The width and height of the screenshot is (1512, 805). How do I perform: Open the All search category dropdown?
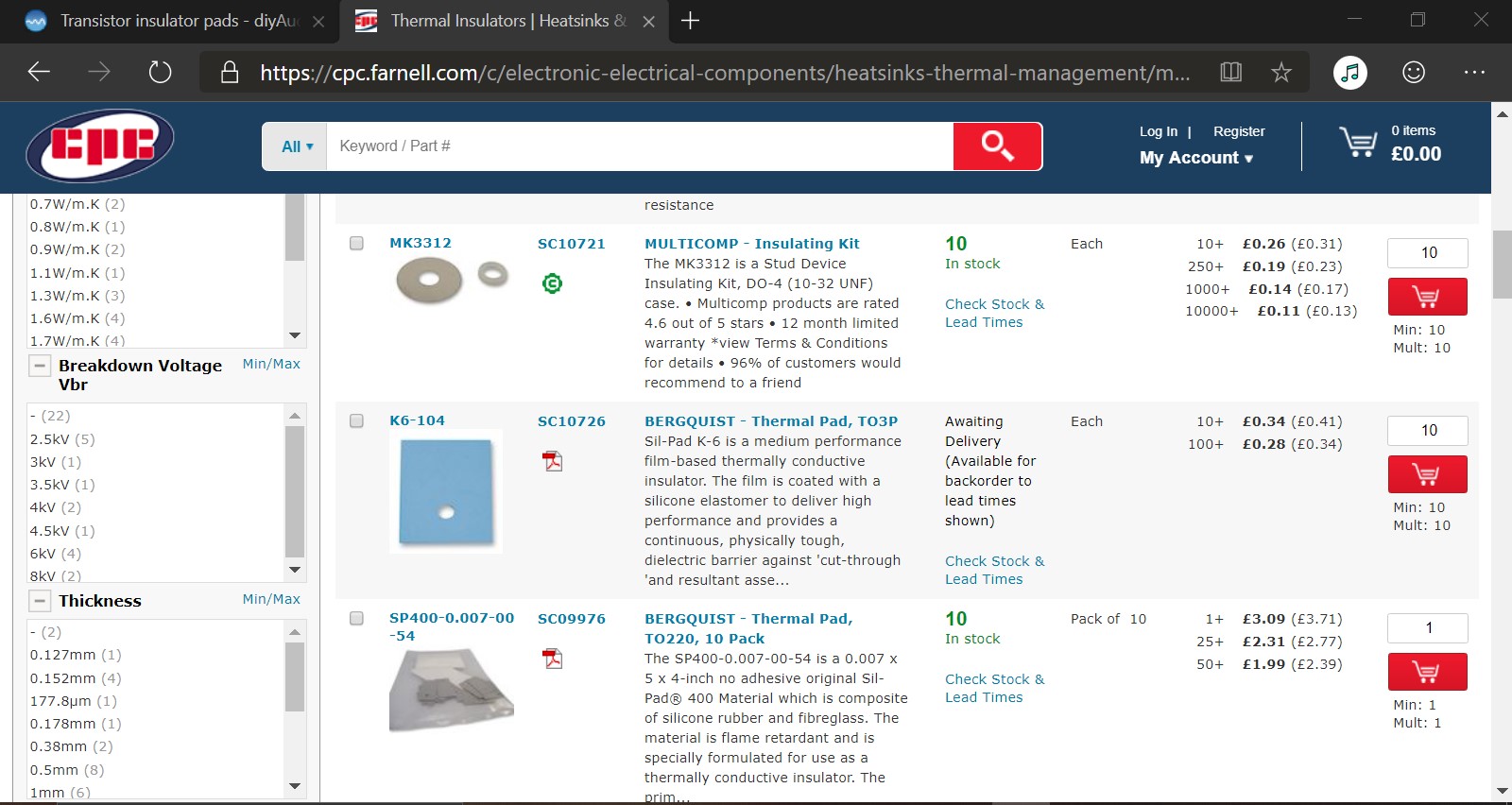click(x=297, y=146)
